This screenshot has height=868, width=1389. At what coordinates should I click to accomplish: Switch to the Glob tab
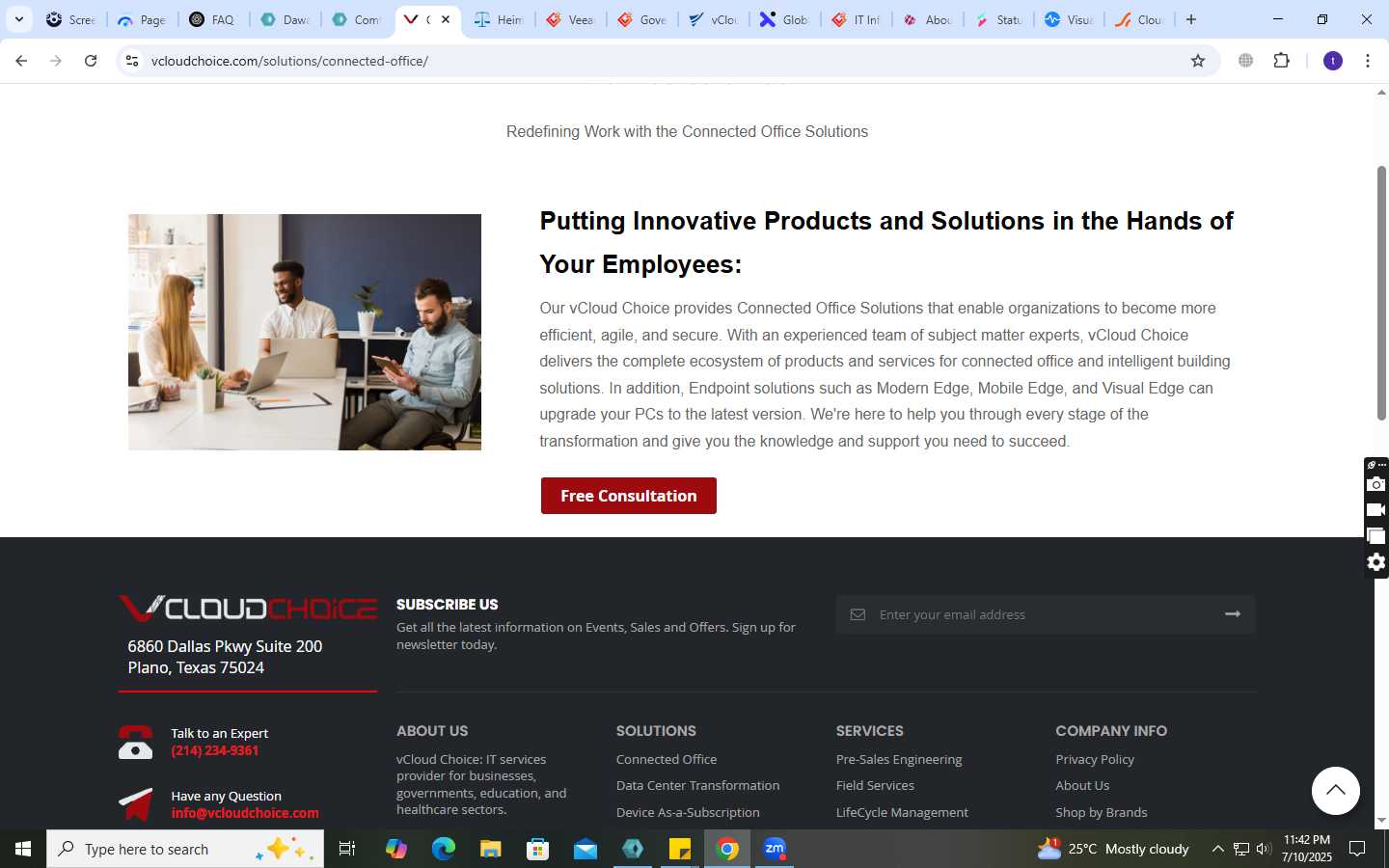click(x=785, y=19)
